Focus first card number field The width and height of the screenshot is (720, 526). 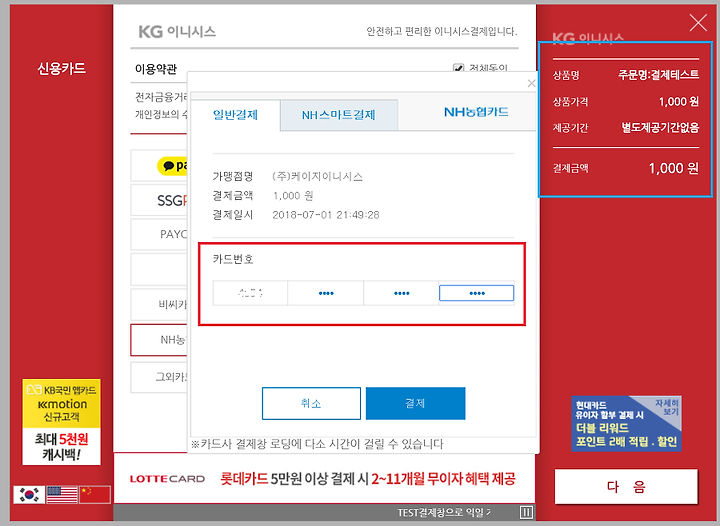[250, 293]
